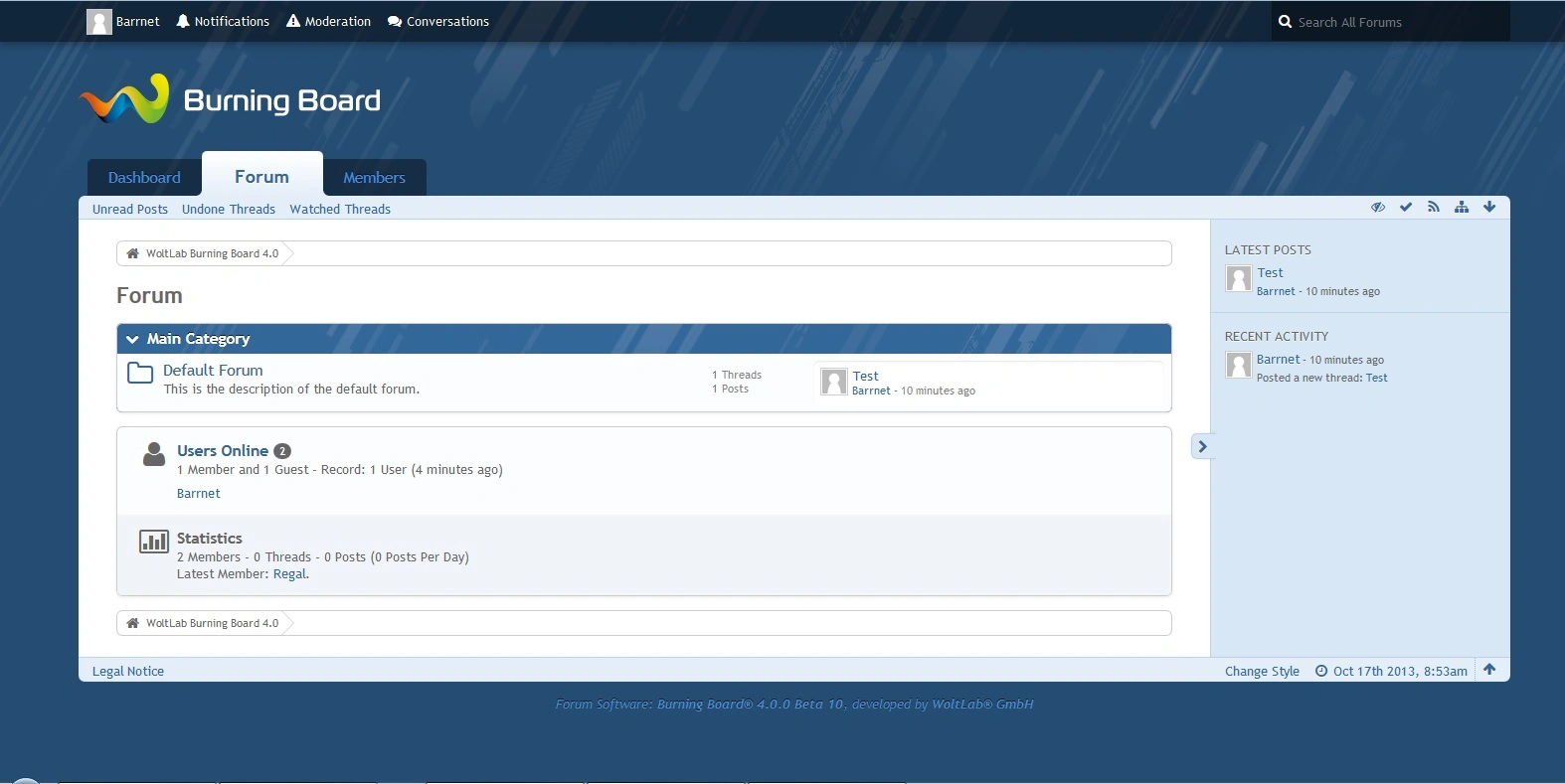Viewport: 1565px width, 784px height.
Task: Click the Change Style link
Action: [1263, 671]
